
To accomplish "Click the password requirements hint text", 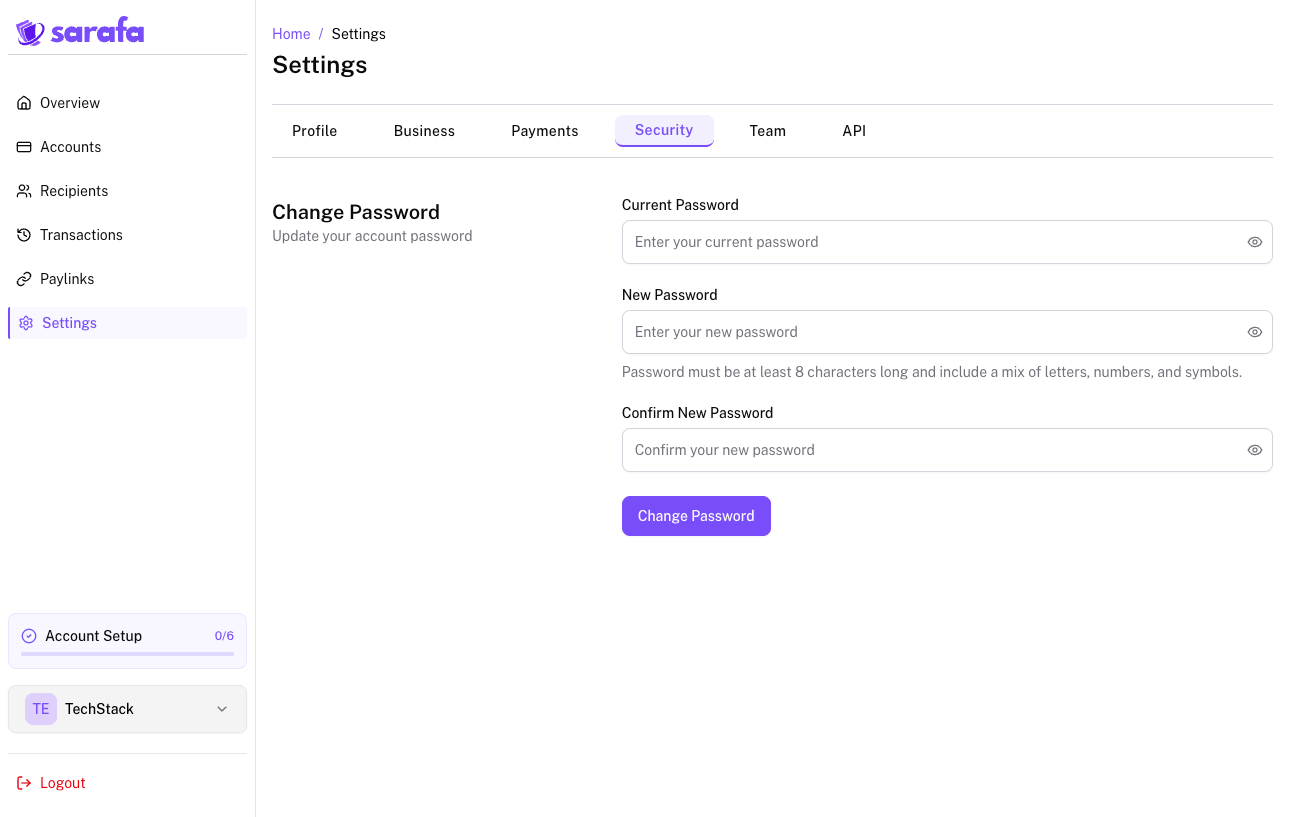I will pos(932,372).
